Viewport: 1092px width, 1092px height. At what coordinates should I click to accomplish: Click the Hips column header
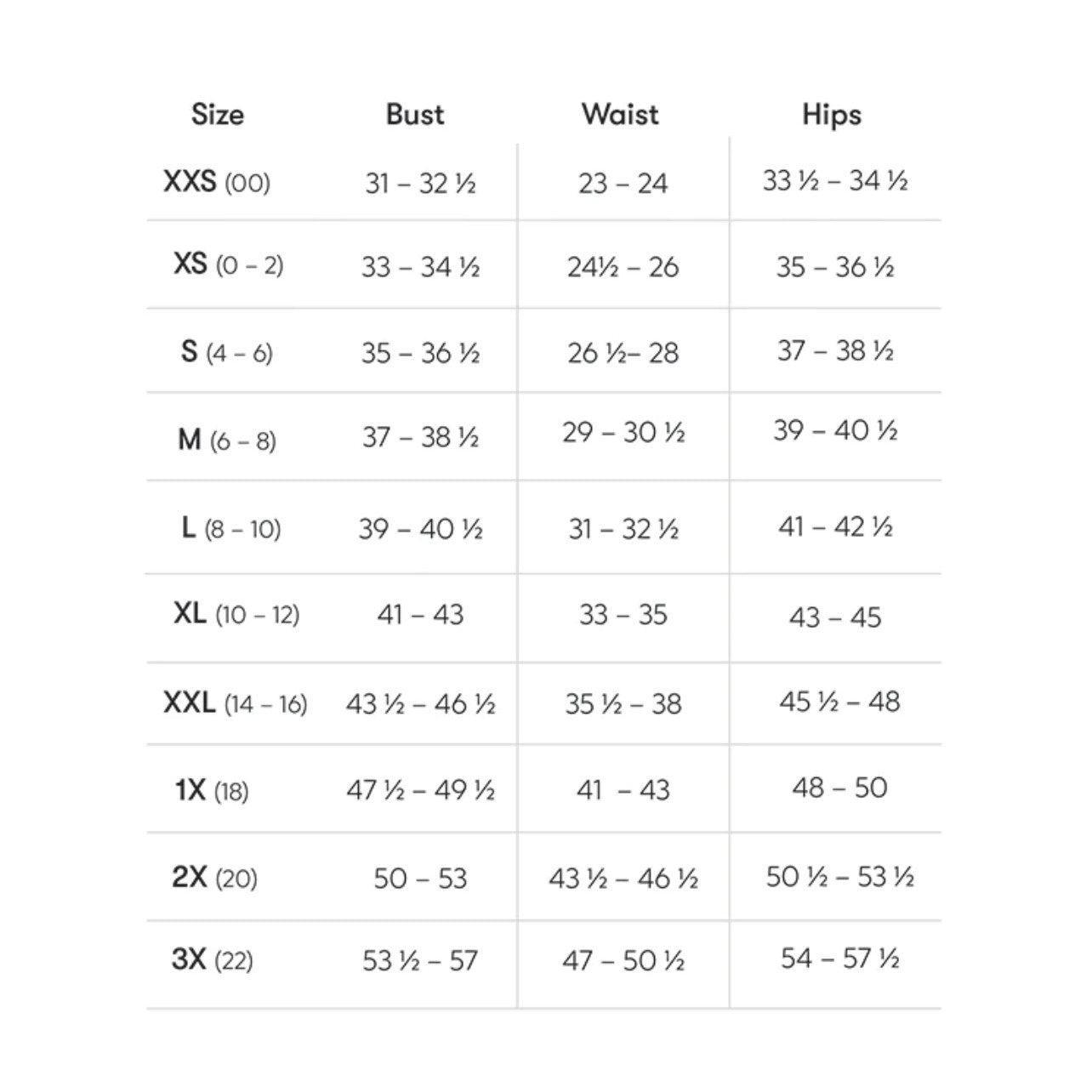832,116
